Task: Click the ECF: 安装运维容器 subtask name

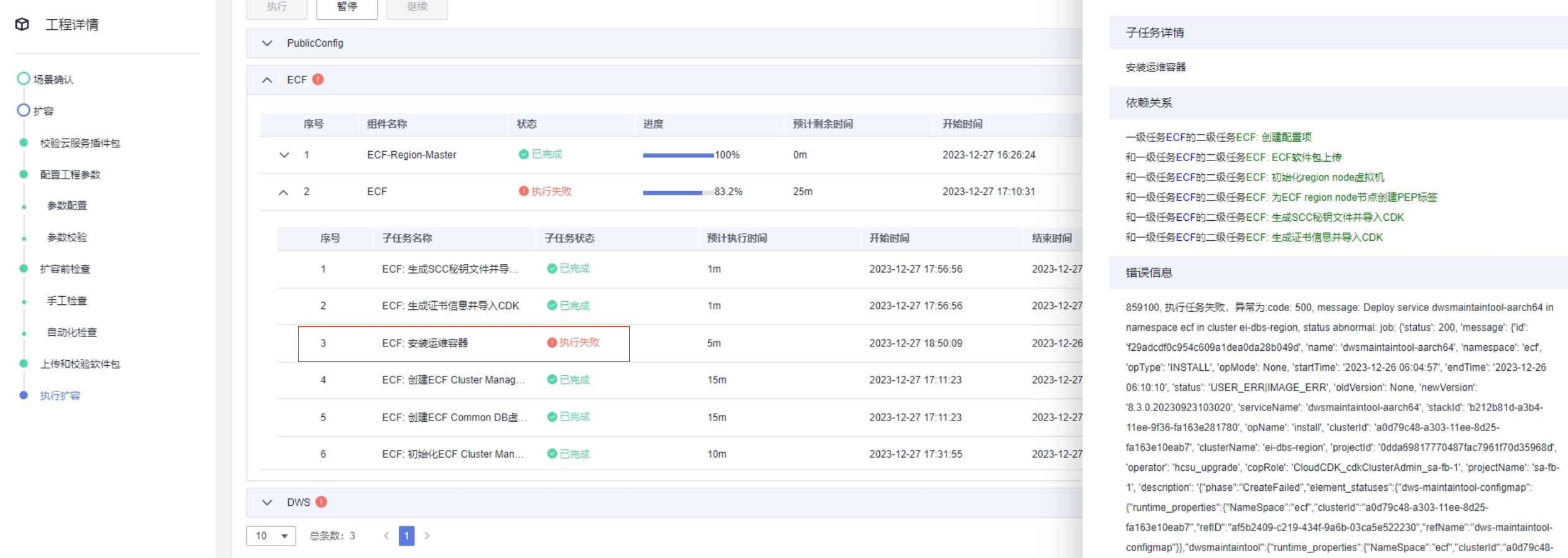Action: click(425, 343)
